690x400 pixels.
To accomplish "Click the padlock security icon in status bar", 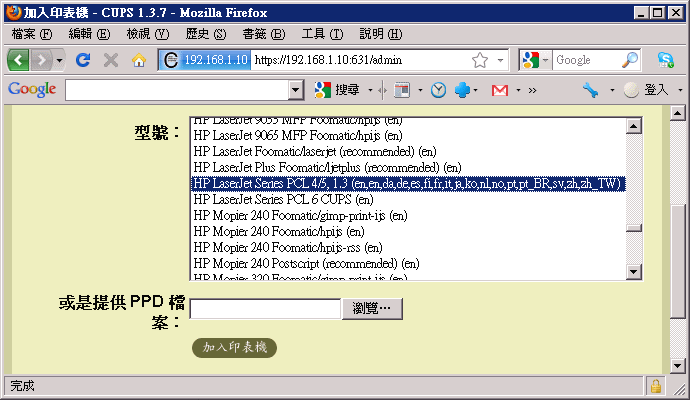I will pyautogui.click(x=656, y=386).
